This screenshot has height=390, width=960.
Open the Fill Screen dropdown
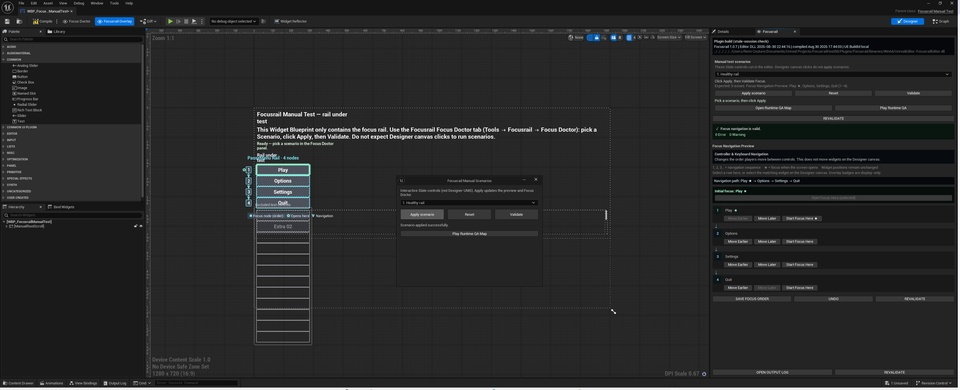click(x=695, y=37)
